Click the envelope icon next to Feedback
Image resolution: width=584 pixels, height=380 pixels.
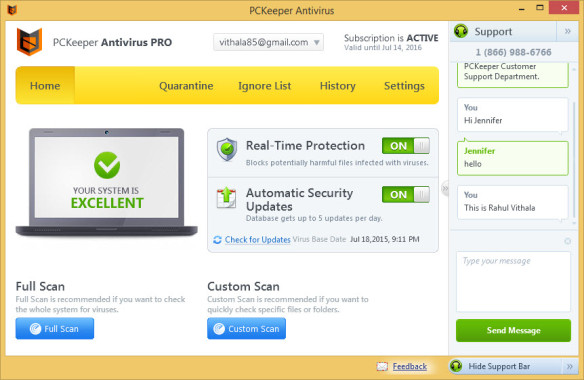click(x=382, y=366)
